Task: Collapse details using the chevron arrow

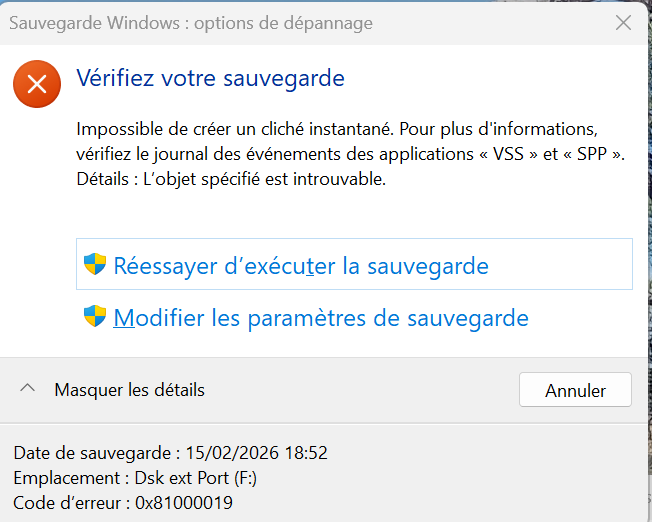Action: tap(28, 389)
